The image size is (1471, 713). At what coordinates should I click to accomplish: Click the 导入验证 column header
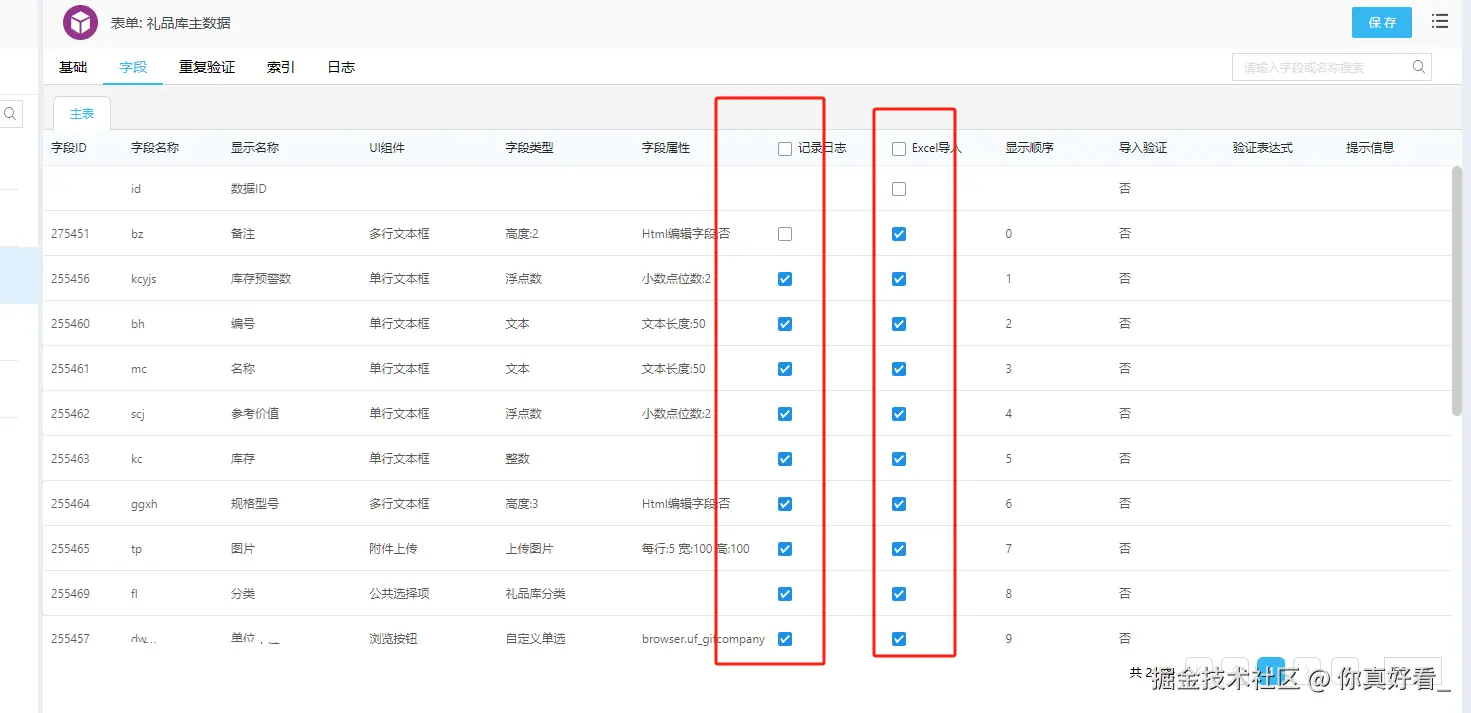tap(1143, 148)
